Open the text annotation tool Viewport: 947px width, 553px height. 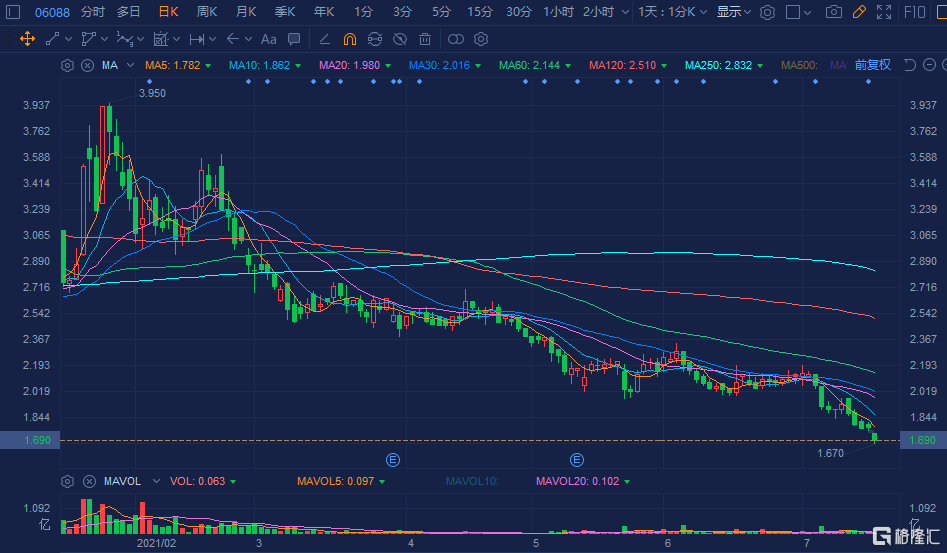pos(268,39)
